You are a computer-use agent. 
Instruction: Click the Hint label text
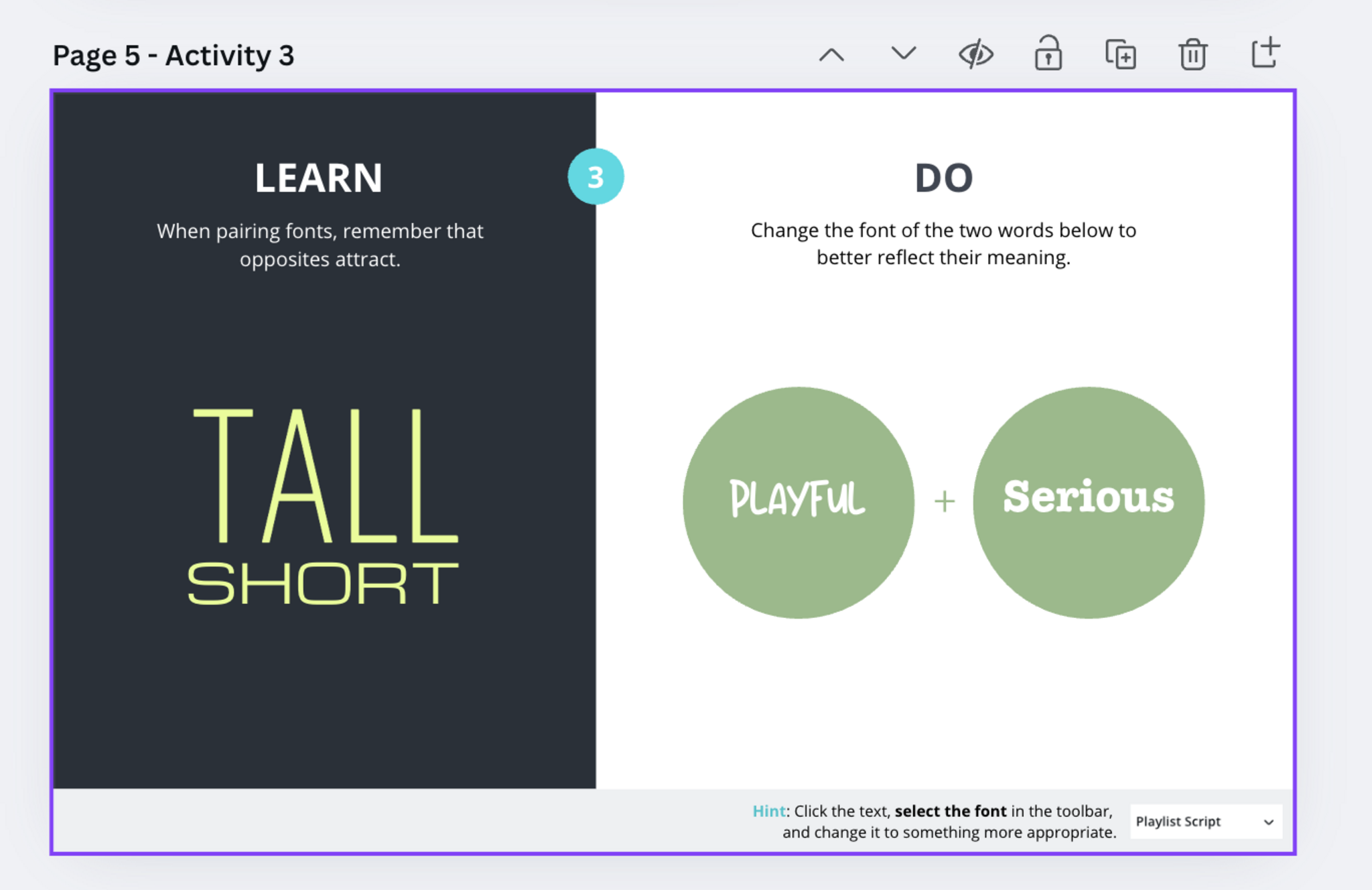point(768,811)
